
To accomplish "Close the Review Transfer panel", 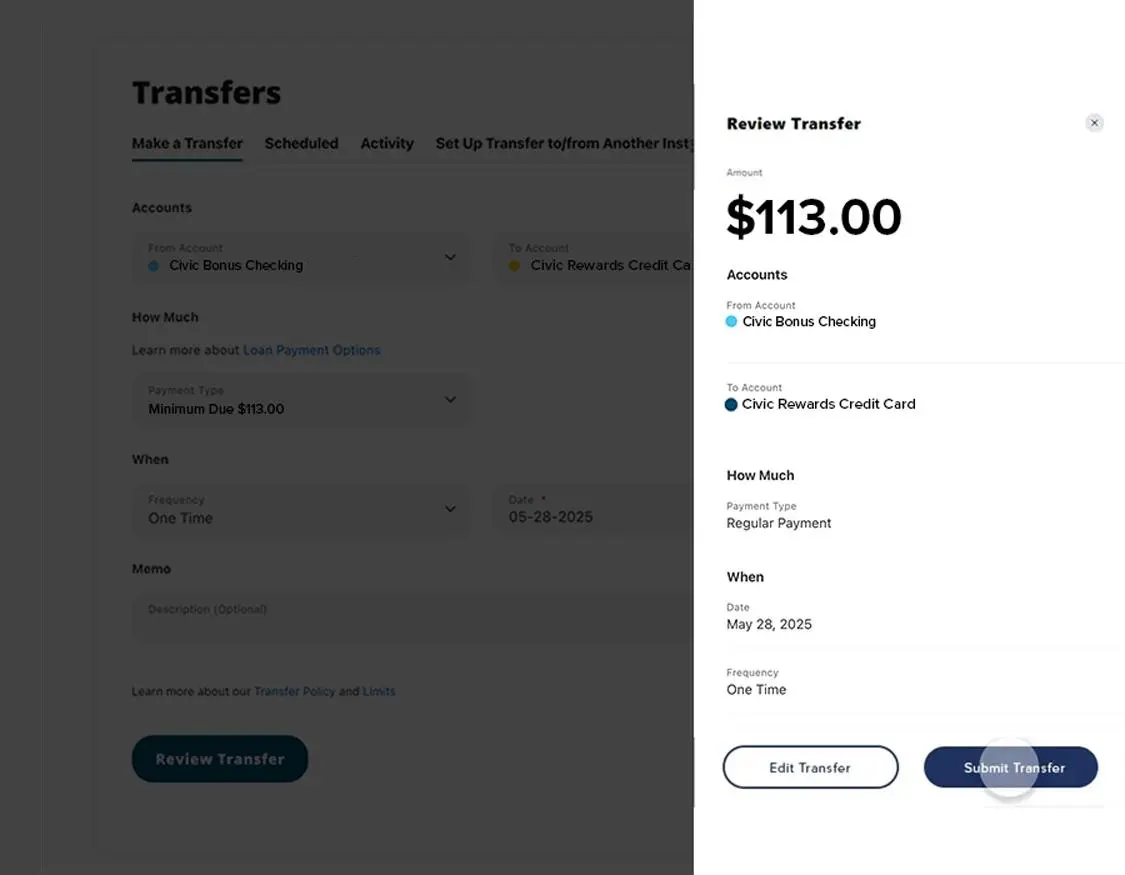I will 1094,122.
